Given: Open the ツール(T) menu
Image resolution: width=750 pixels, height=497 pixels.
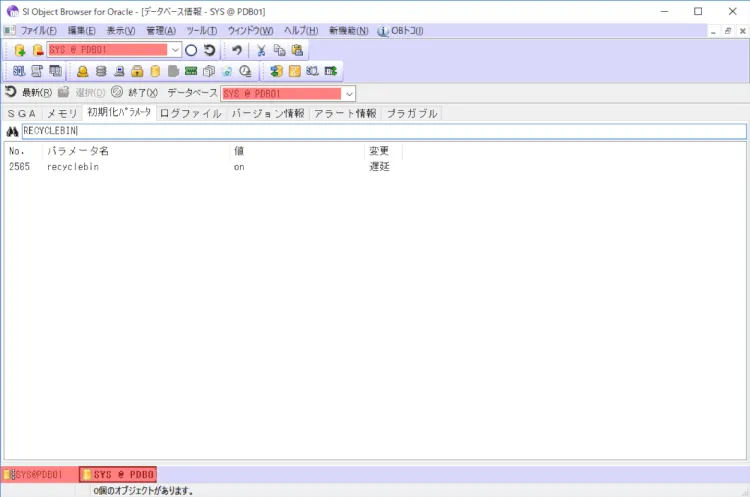Looking at the screenshot, I should [x=201, y=31].
